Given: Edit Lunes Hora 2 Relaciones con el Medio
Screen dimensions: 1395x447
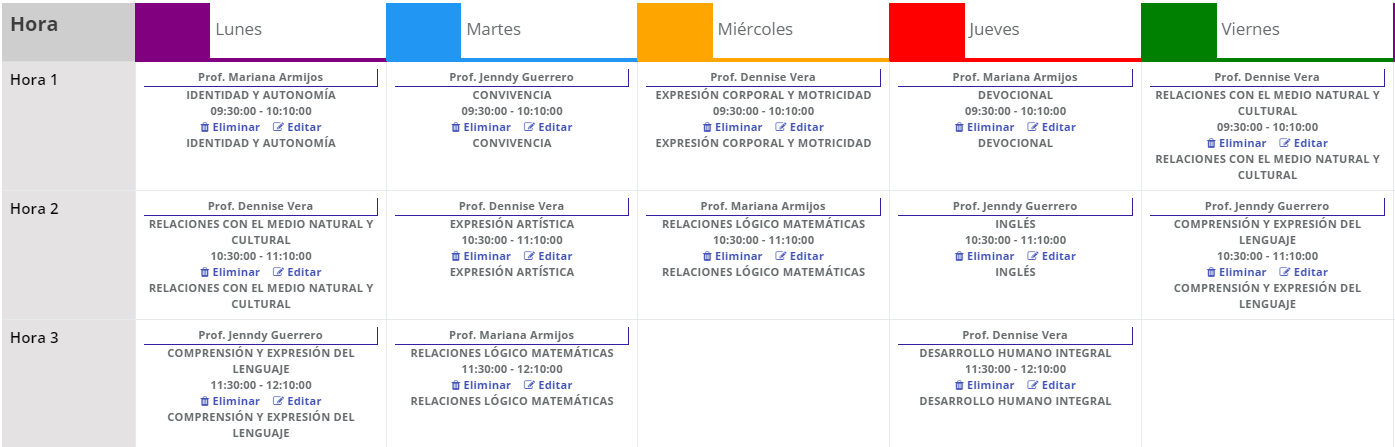Looking at the screenshot, I should tap(297, 272).
